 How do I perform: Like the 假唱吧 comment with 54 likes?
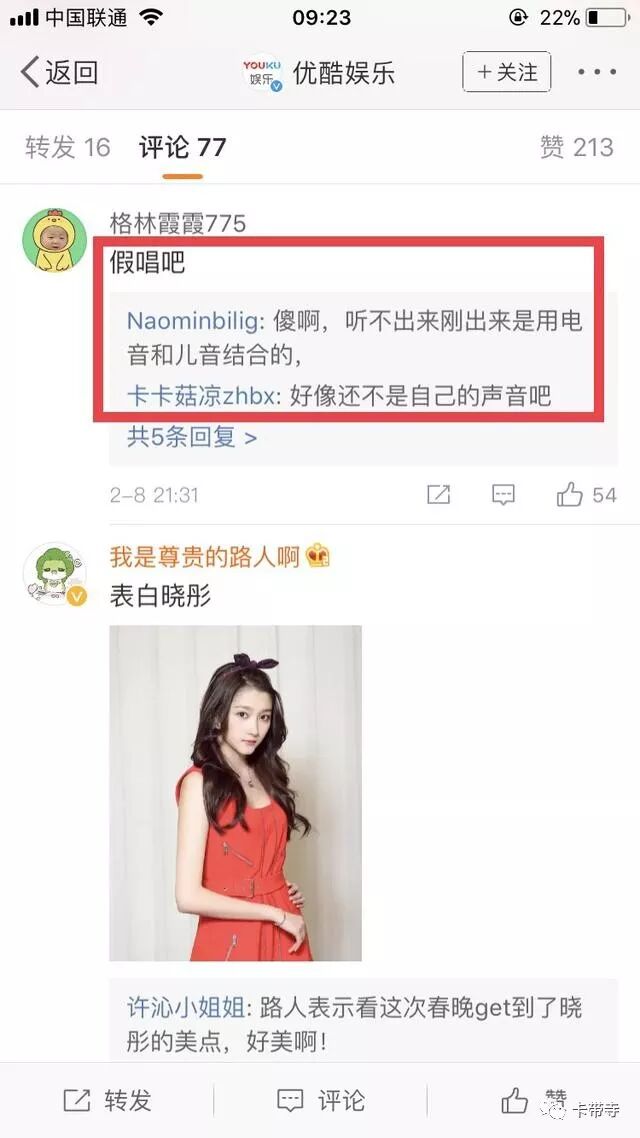(x=570, y=495)
